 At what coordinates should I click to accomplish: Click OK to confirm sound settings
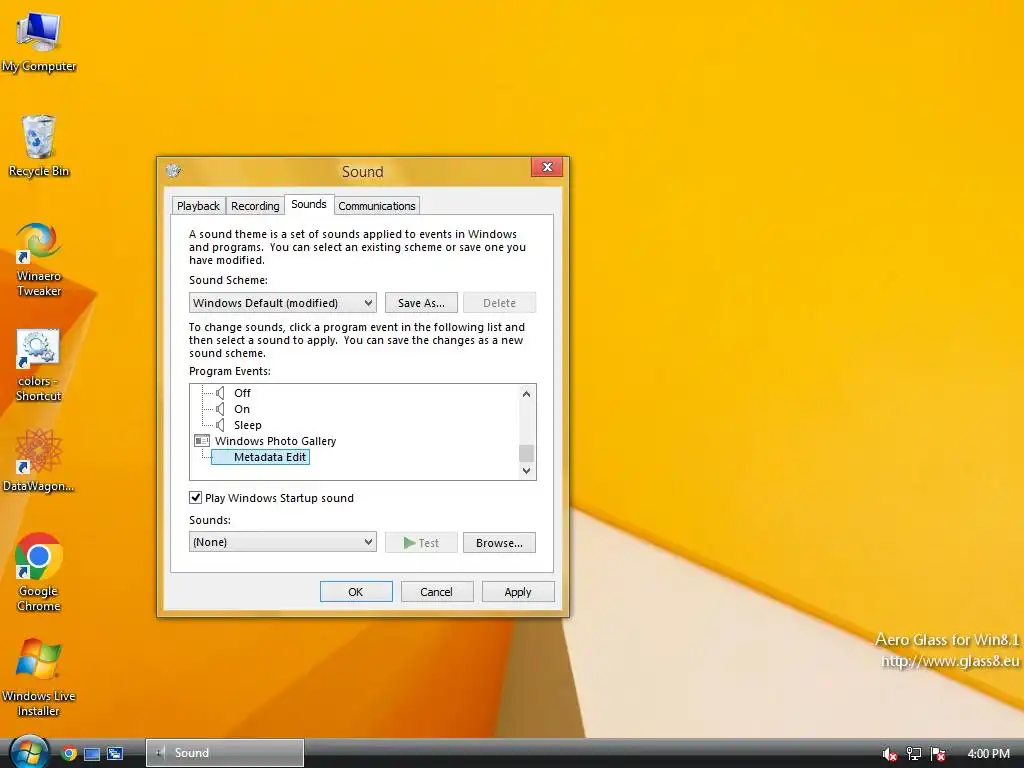pos(356,592)
